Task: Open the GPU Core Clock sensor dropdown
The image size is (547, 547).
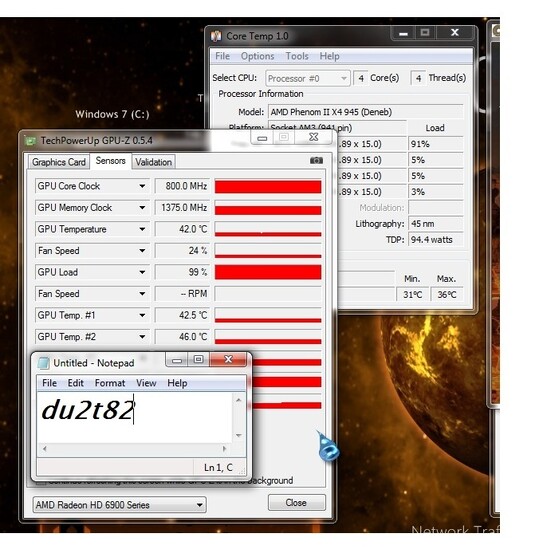Action: (142, 186)
